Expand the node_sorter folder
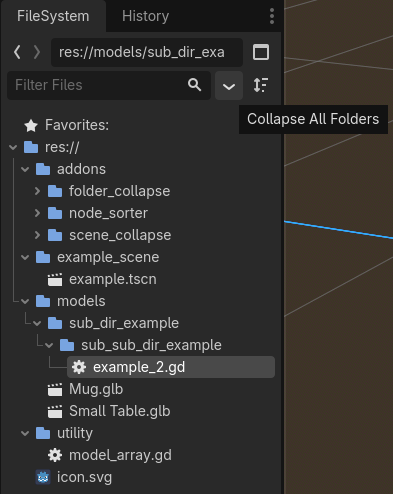 point(37,213)
